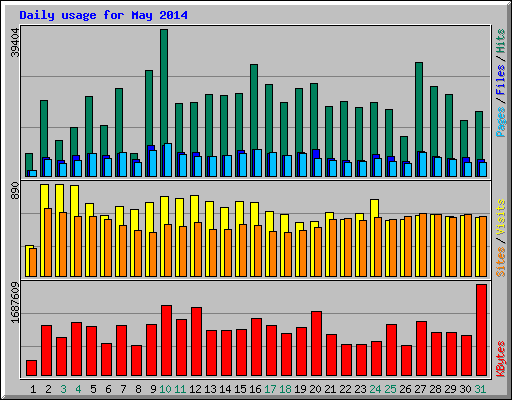Click the orange sites bar for day 28
Screen dimensions: 512x400
pyautogui.click(x=438, y=245)
